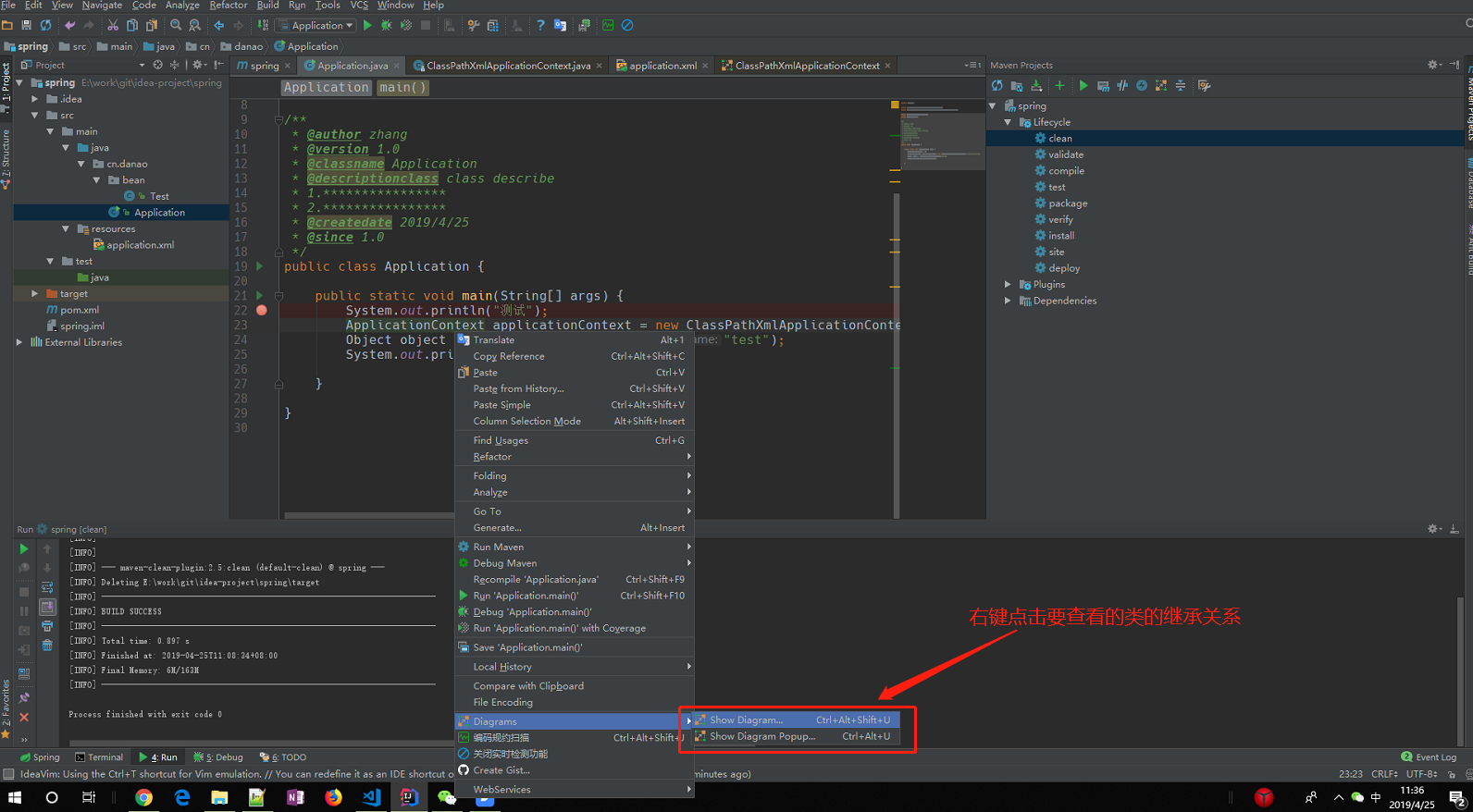The width and height of the screenshot is (1473, 812).
Task: Open File Explorer from taskbar
Action: coord(219,797)
